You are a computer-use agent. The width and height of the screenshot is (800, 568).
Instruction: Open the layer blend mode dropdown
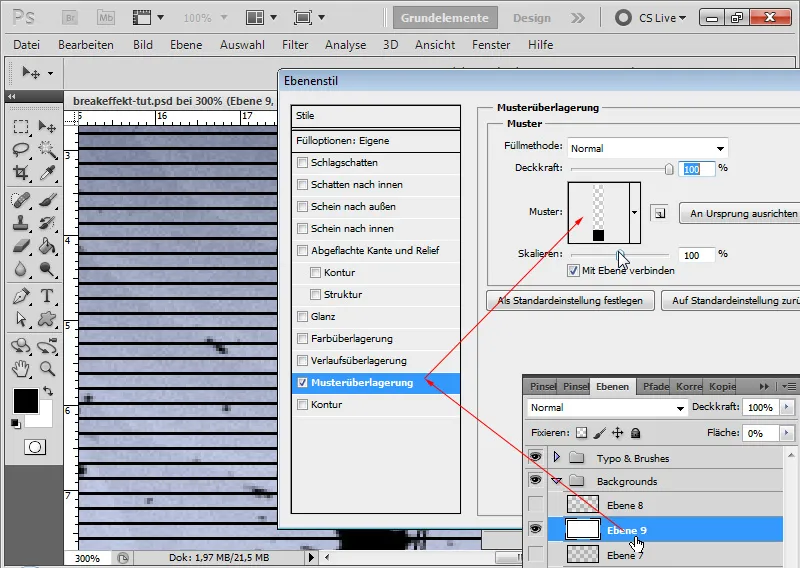607,408
